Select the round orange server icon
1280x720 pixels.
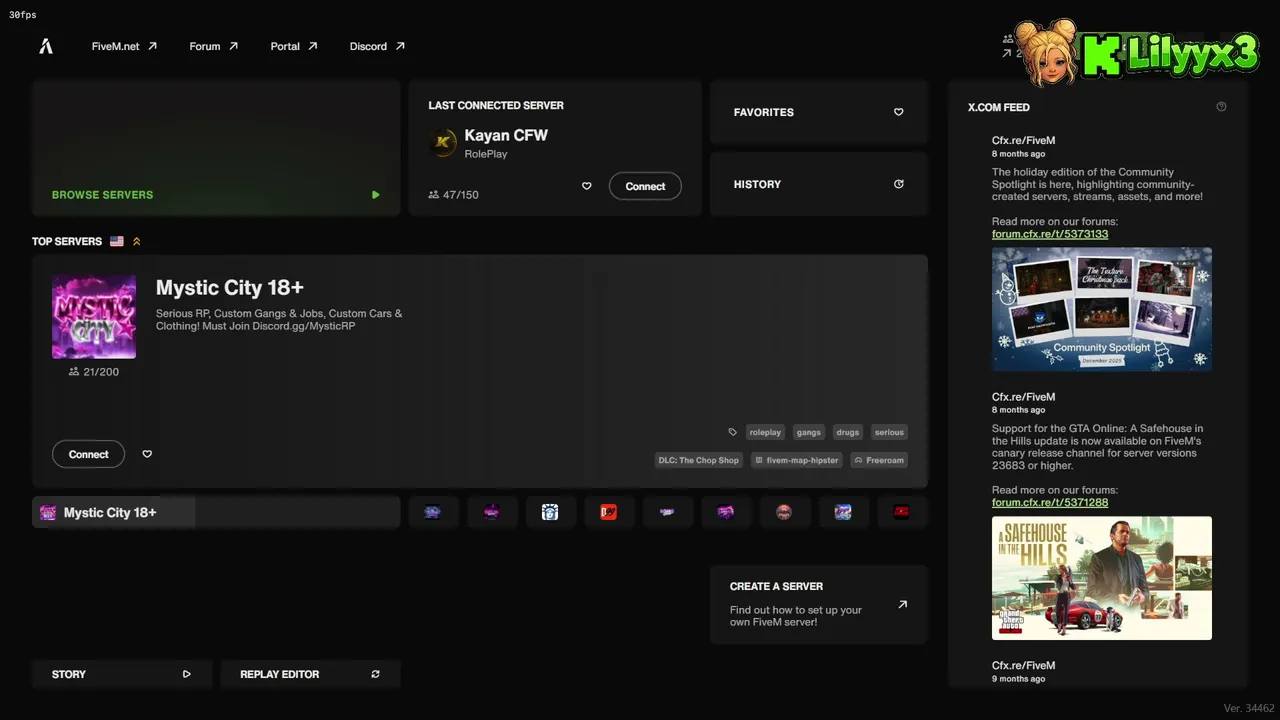(784, 512)
